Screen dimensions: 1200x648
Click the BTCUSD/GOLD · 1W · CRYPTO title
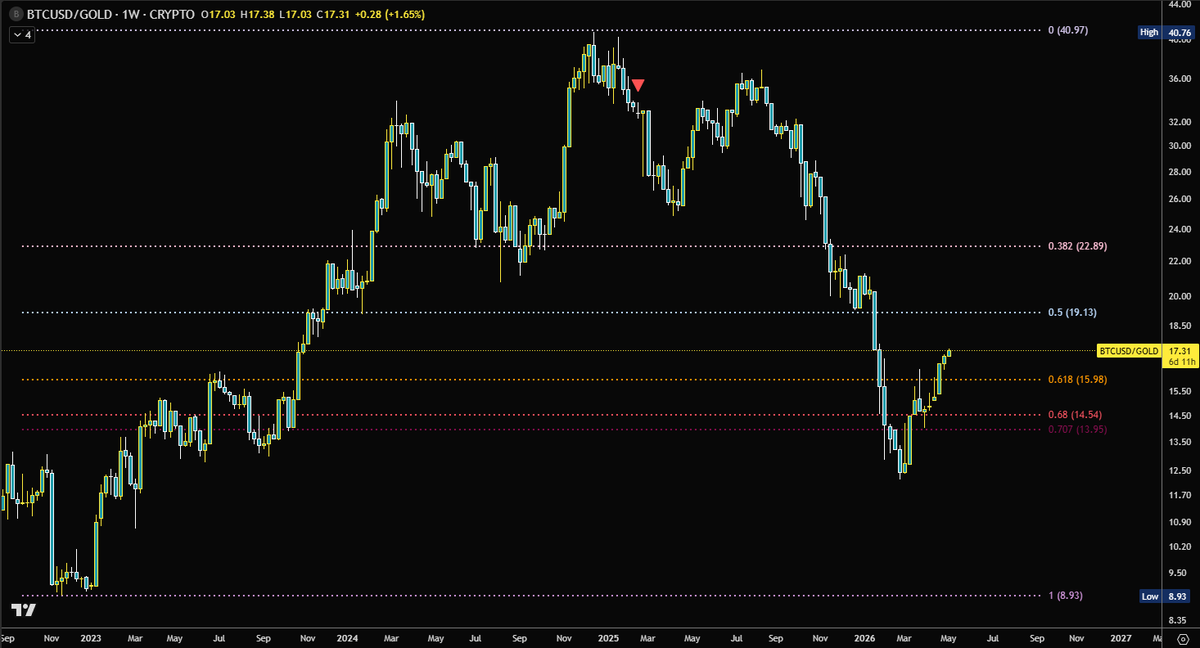[111, 16]
